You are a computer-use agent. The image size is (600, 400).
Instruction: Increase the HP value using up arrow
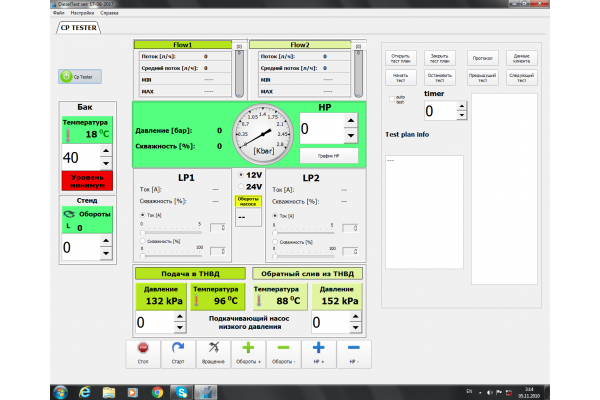tap(351, 122)
